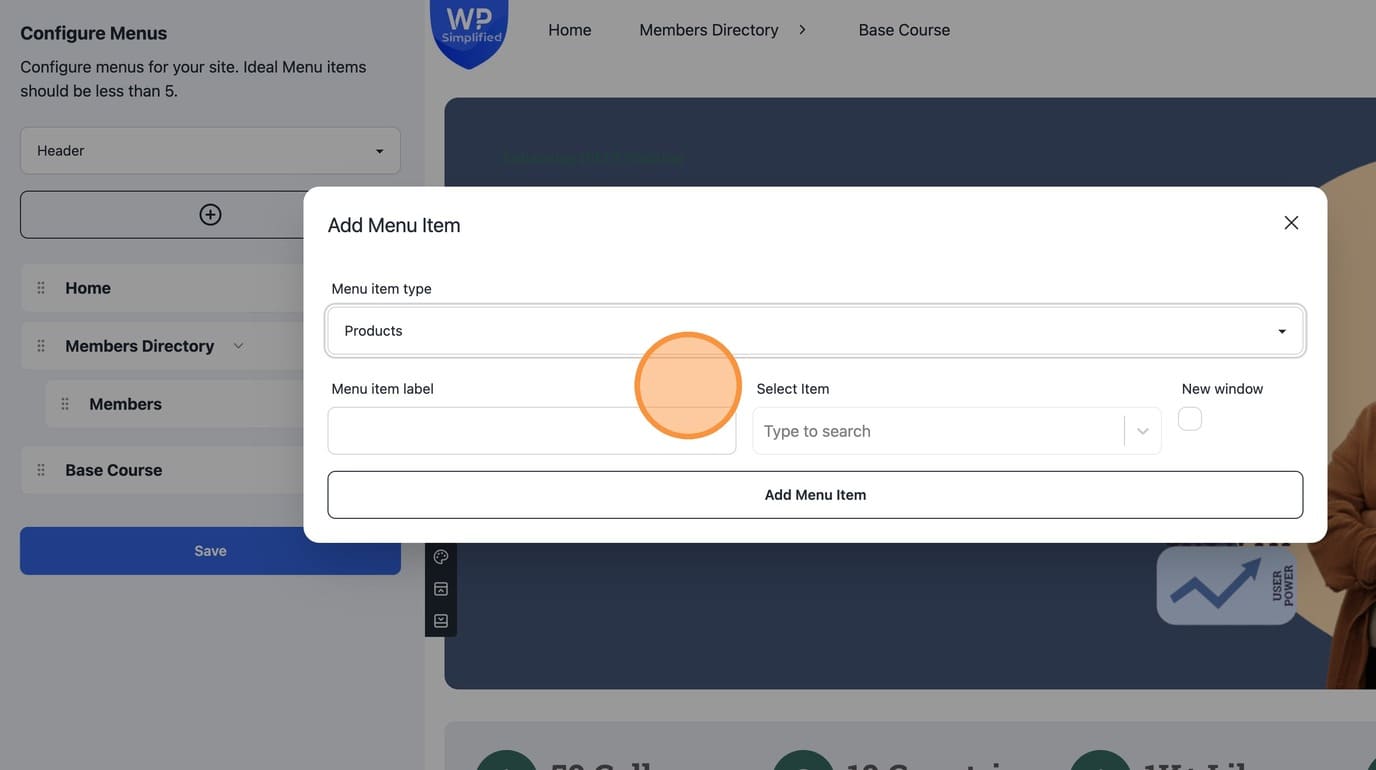The image size is (1376, 770).
Task: Click the Menu item label input field
Action: click(x=532, y=431)
